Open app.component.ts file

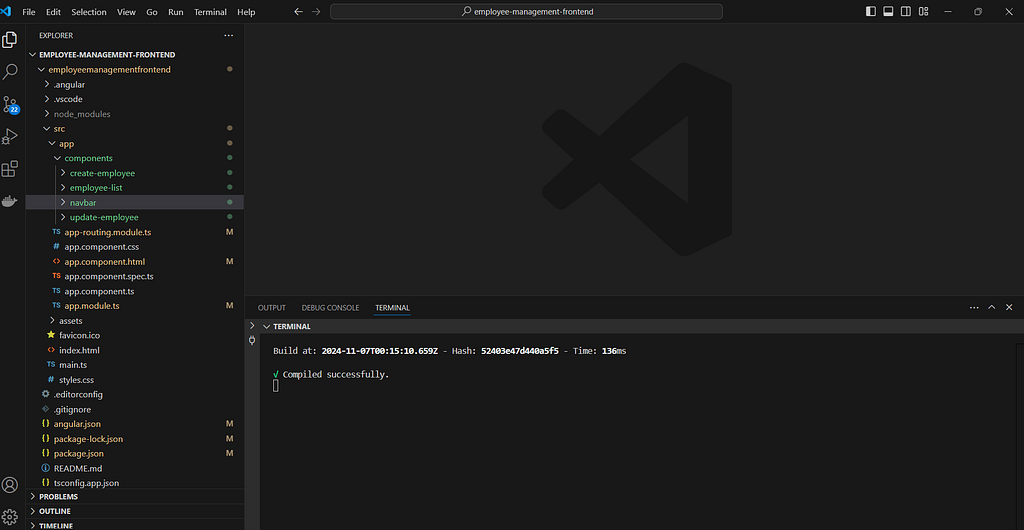coord(135,291)
